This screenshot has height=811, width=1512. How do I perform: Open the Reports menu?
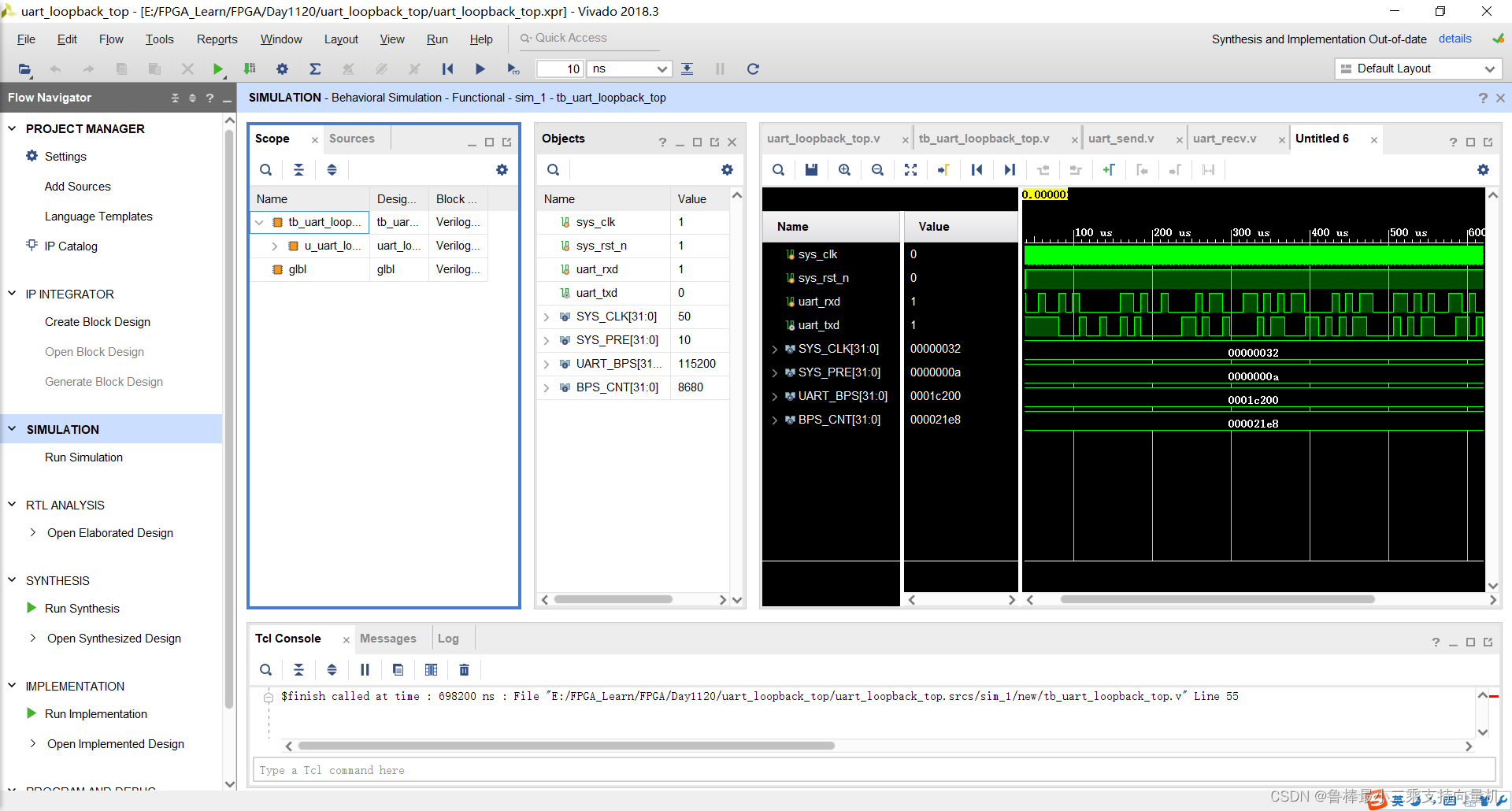coord(217,39)
